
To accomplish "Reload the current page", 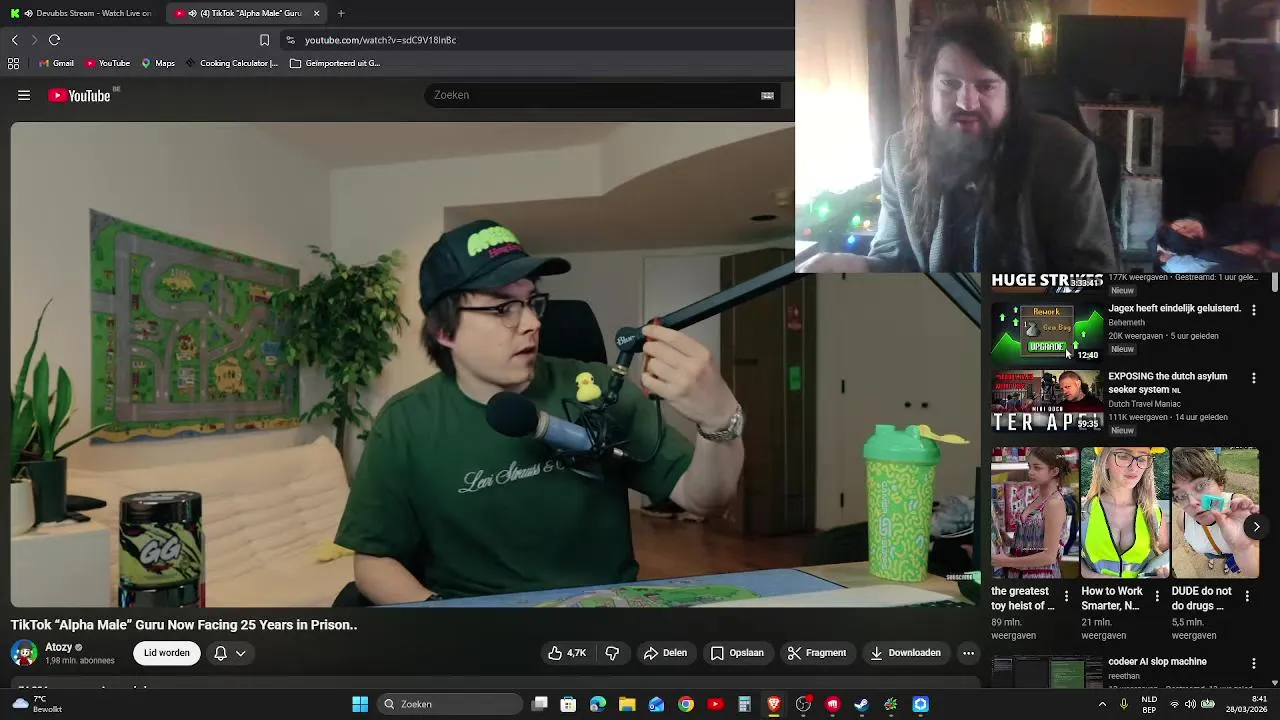I will coord(55,40).
